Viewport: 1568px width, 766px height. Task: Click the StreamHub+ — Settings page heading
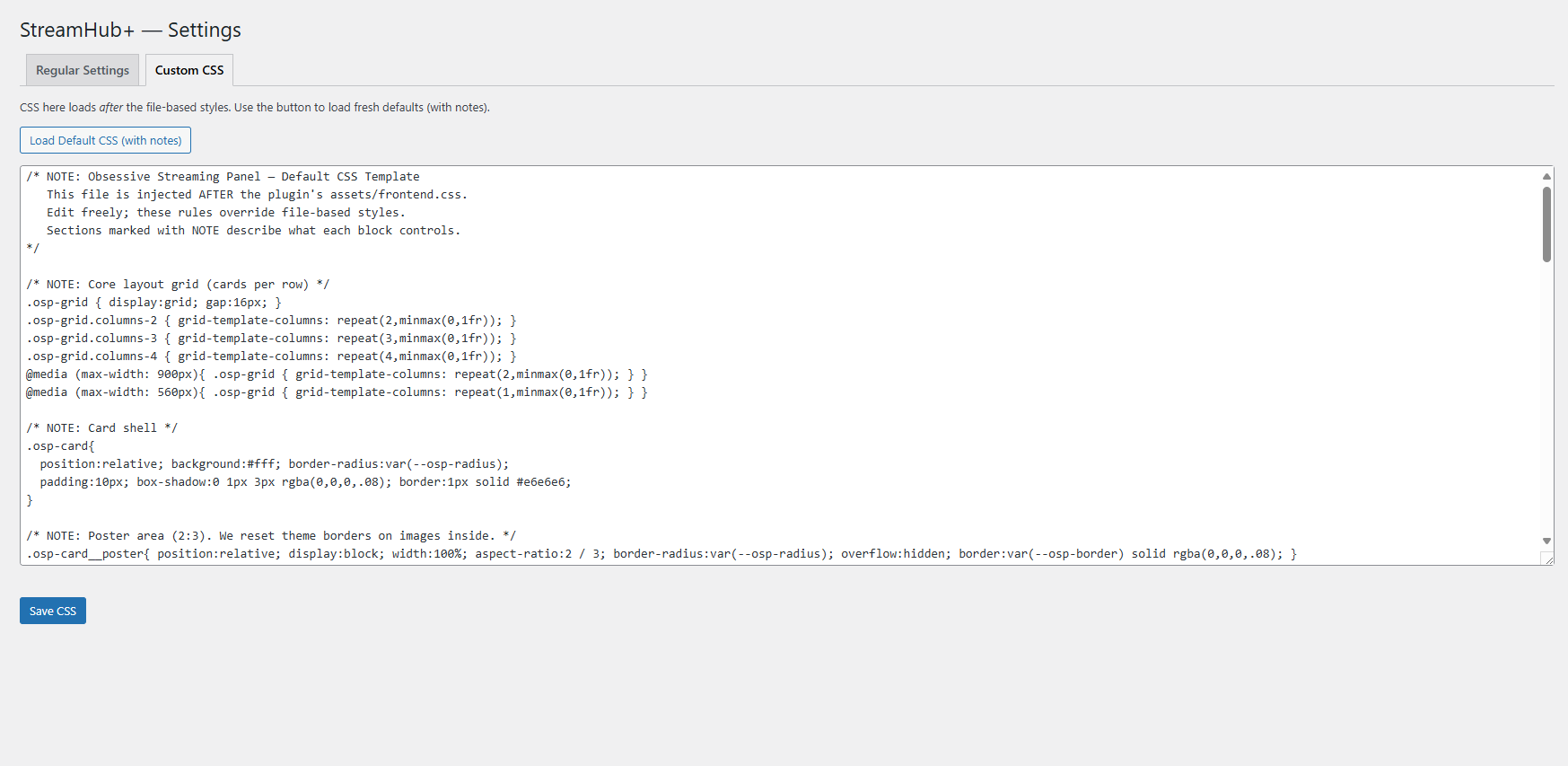click(130, 30)
